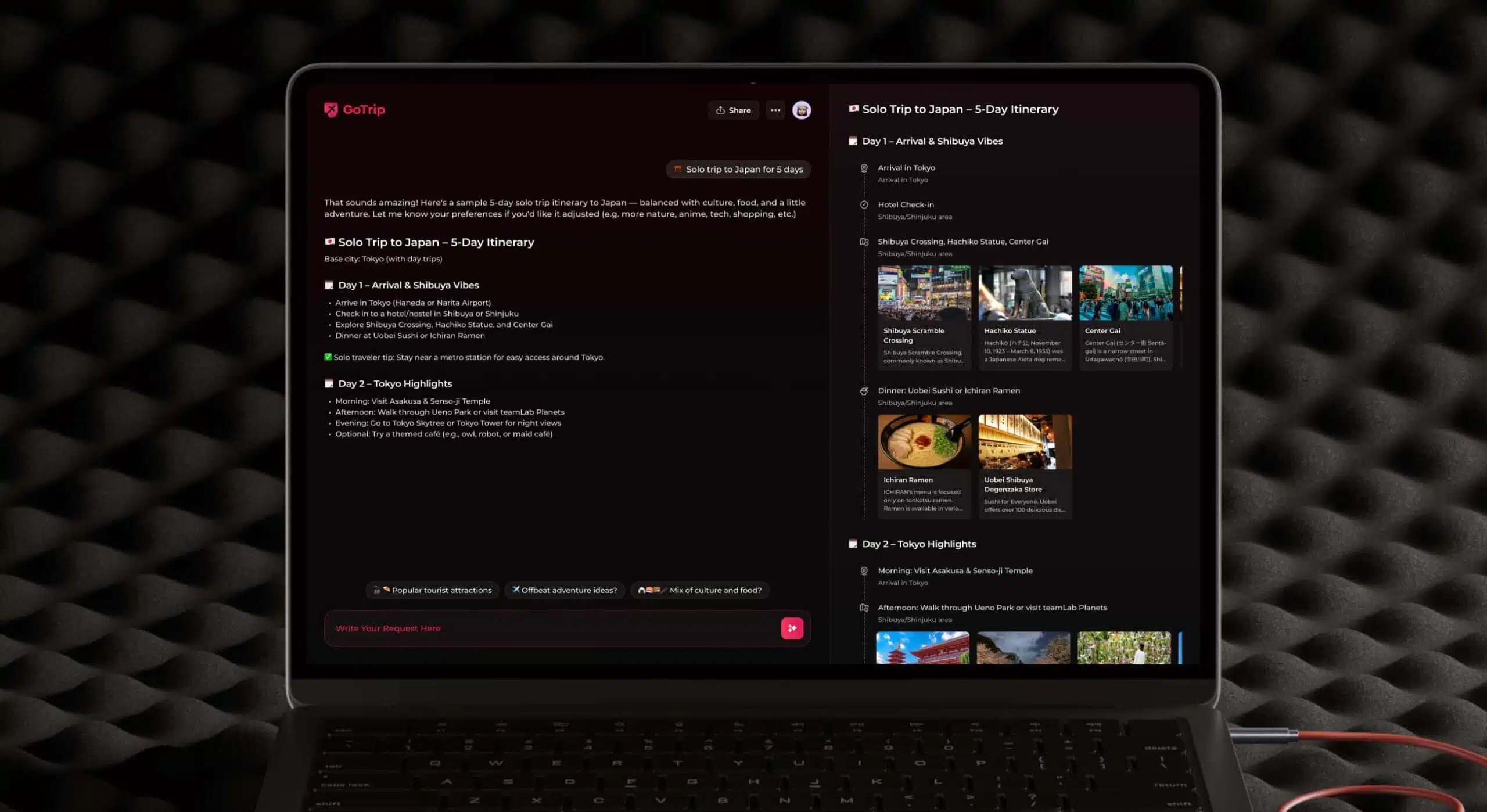Click the calendar icon beside Day 1 in itinerary panel
The width and height of the screenshot is (1487, 812).
[853, 141]
